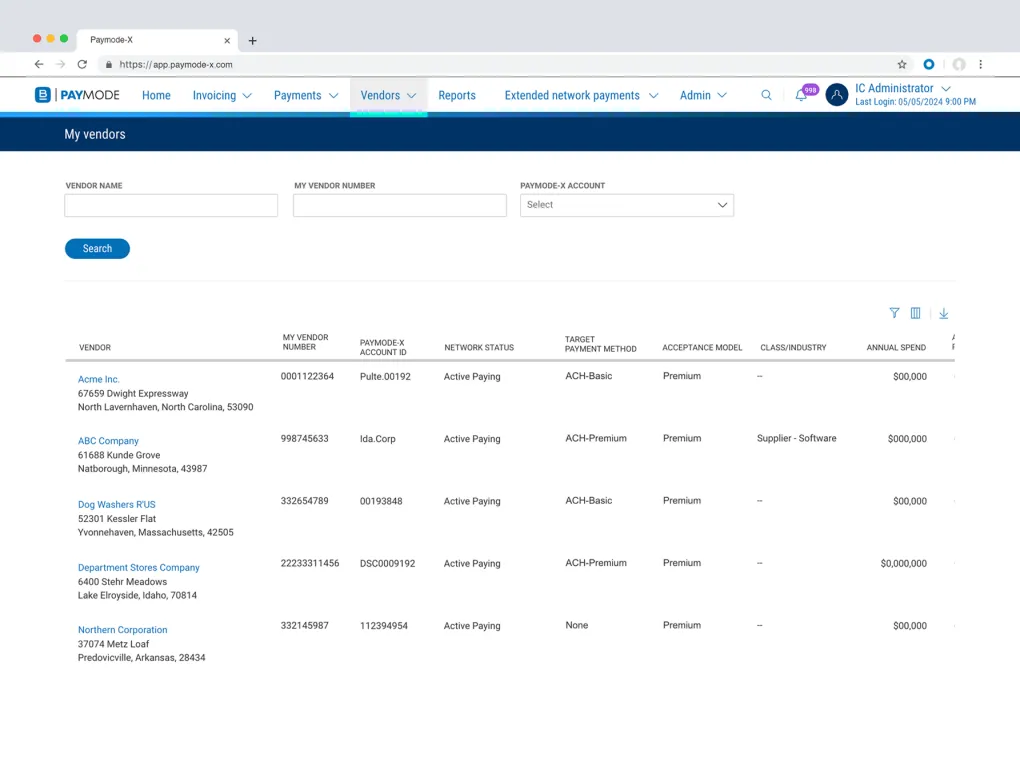The height and width of the screenshot is (765, 1020).
Task: Click the Paymode logo
Action: click(77, 95)
